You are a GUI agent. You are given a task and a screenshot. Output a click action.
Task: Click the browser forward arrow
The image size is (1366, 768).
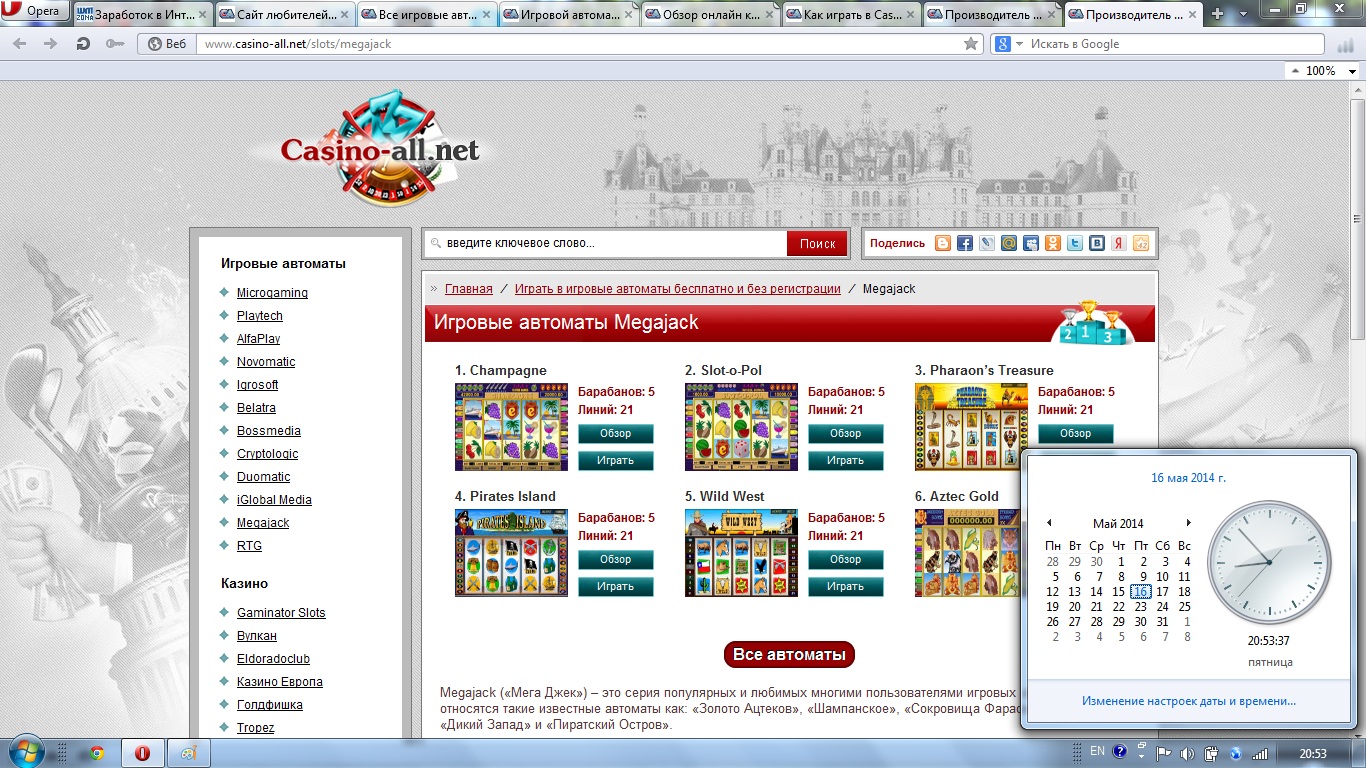(50, 44)
